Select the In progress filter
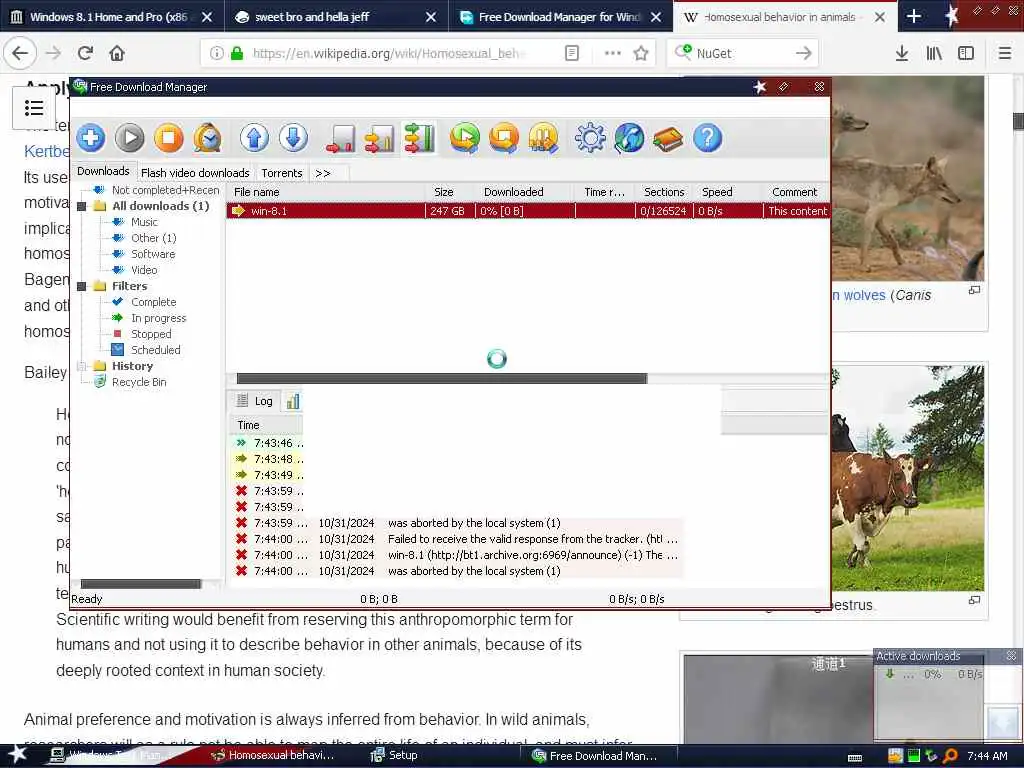 pyautogui.click(x=159, y=318)
